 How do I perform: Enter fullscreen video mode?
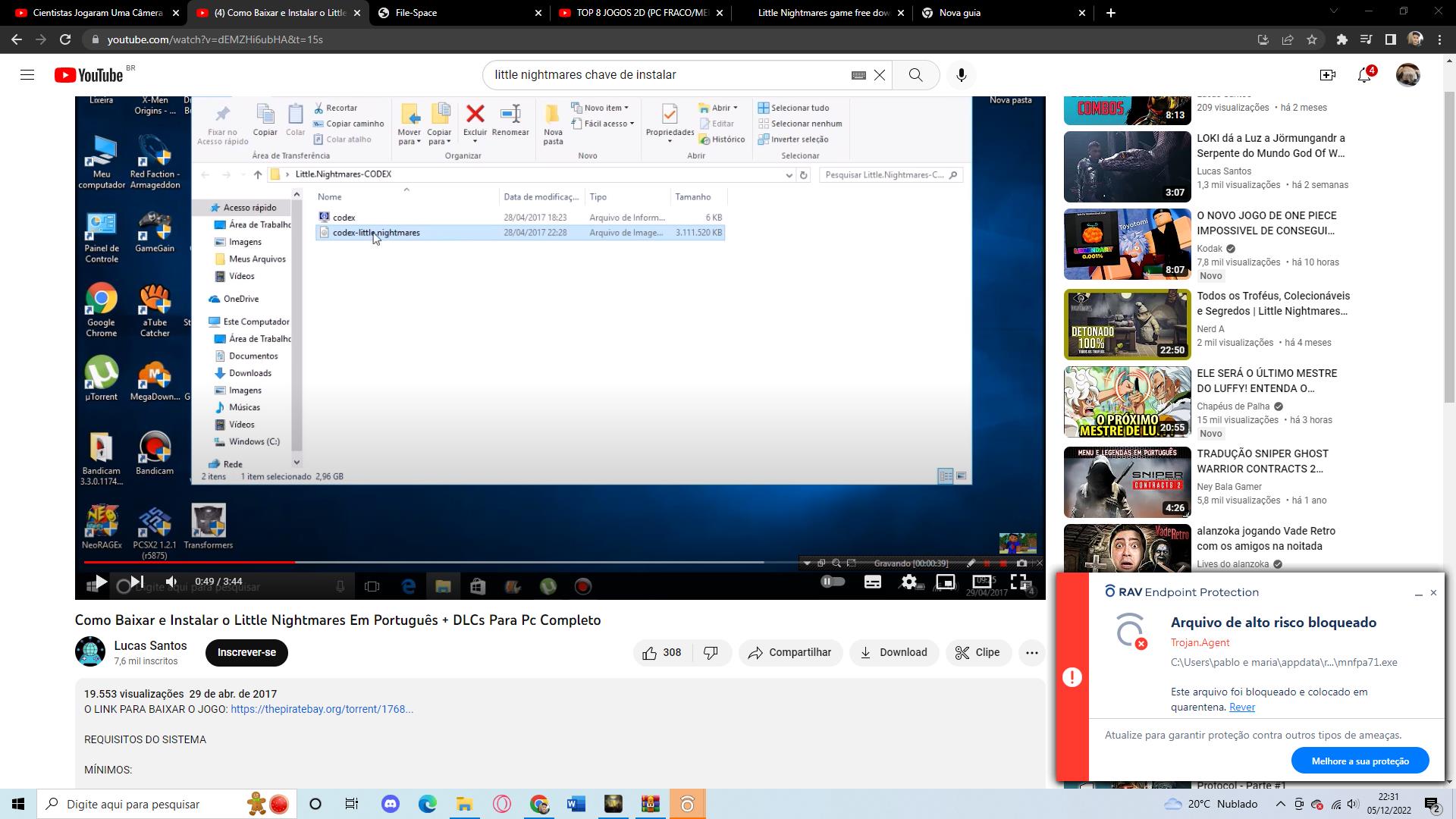point(1019,582)
